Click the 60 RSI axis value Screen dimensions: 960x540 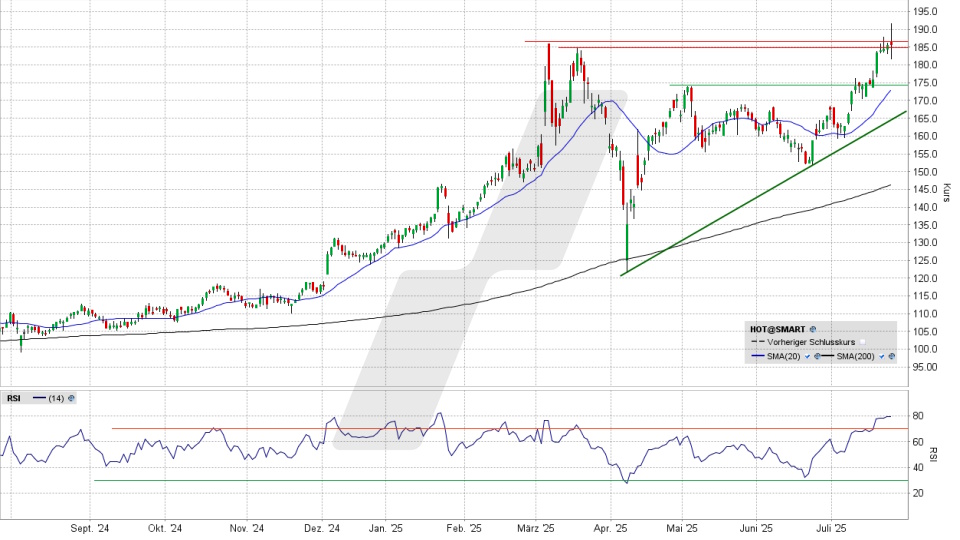coord(918,442)
